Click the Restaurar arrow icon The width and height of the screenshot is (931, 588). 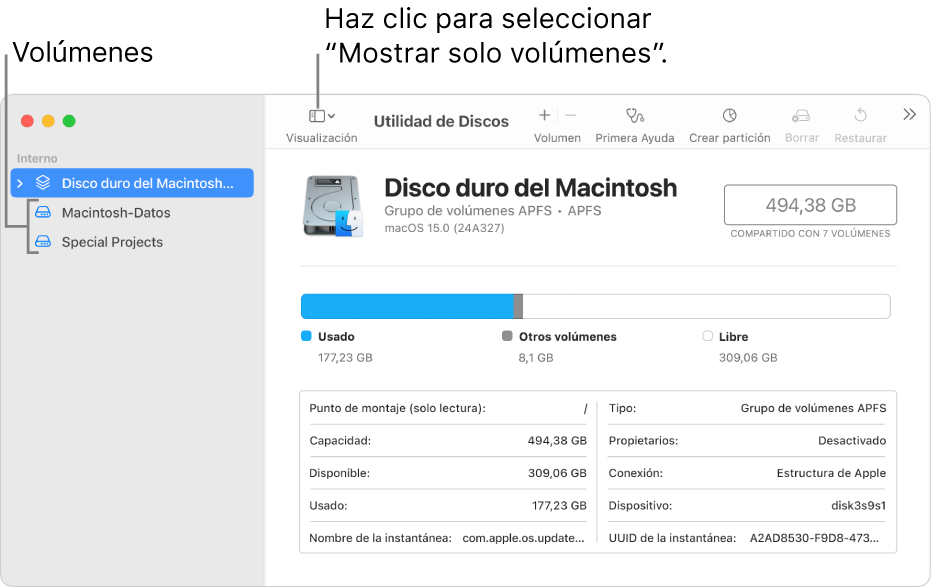860,115
